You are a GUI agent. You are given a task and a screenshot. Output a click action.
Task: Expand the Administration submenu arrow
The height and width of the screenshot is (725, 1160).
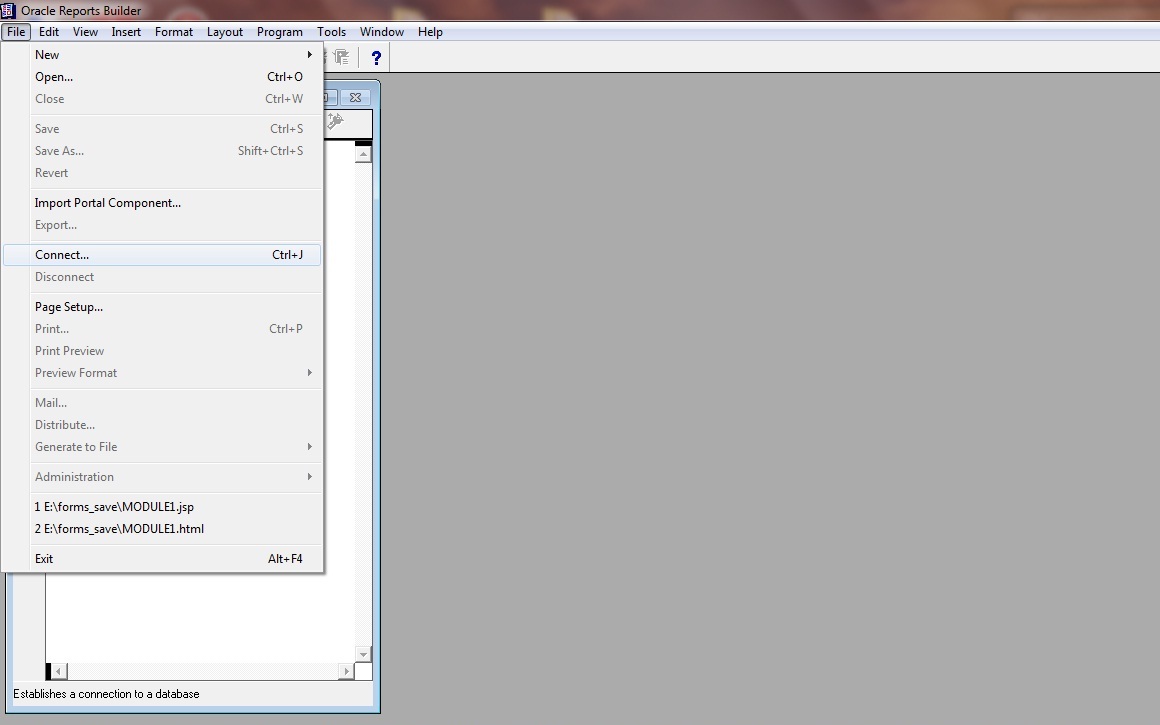coord(309,476)
